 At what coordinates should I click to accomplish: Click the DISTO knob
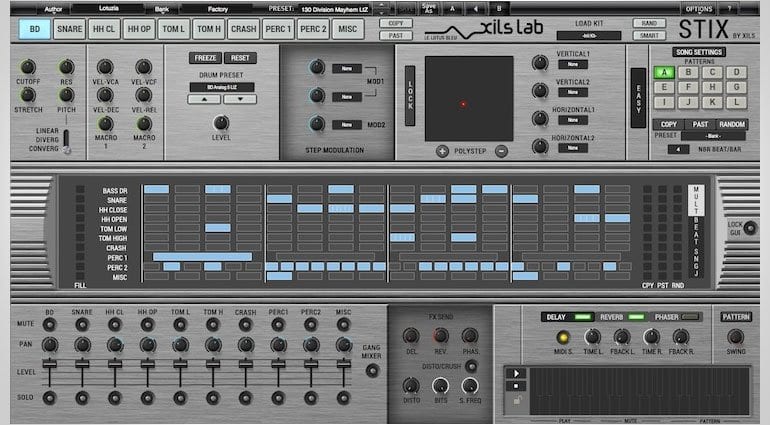(x=411, y=386)
